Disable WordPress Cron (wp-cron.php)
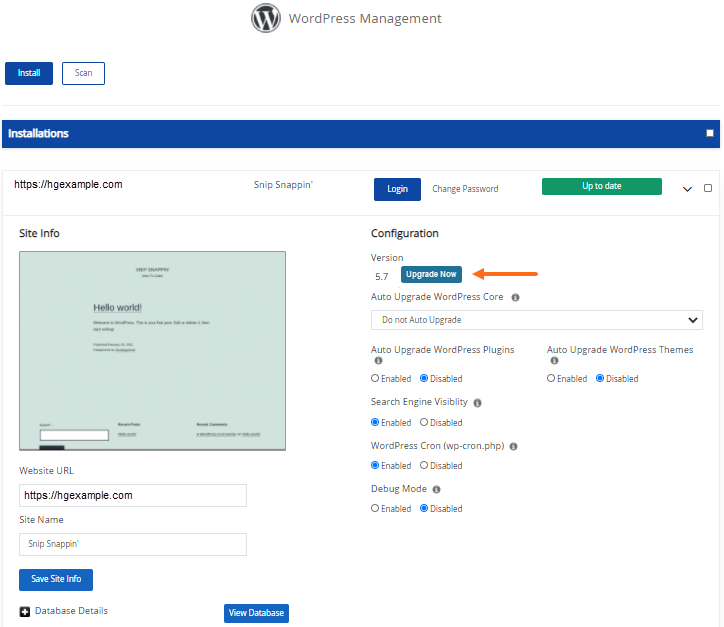The height and width of the screenshot is (627, 724). click(x=424, y=465)
